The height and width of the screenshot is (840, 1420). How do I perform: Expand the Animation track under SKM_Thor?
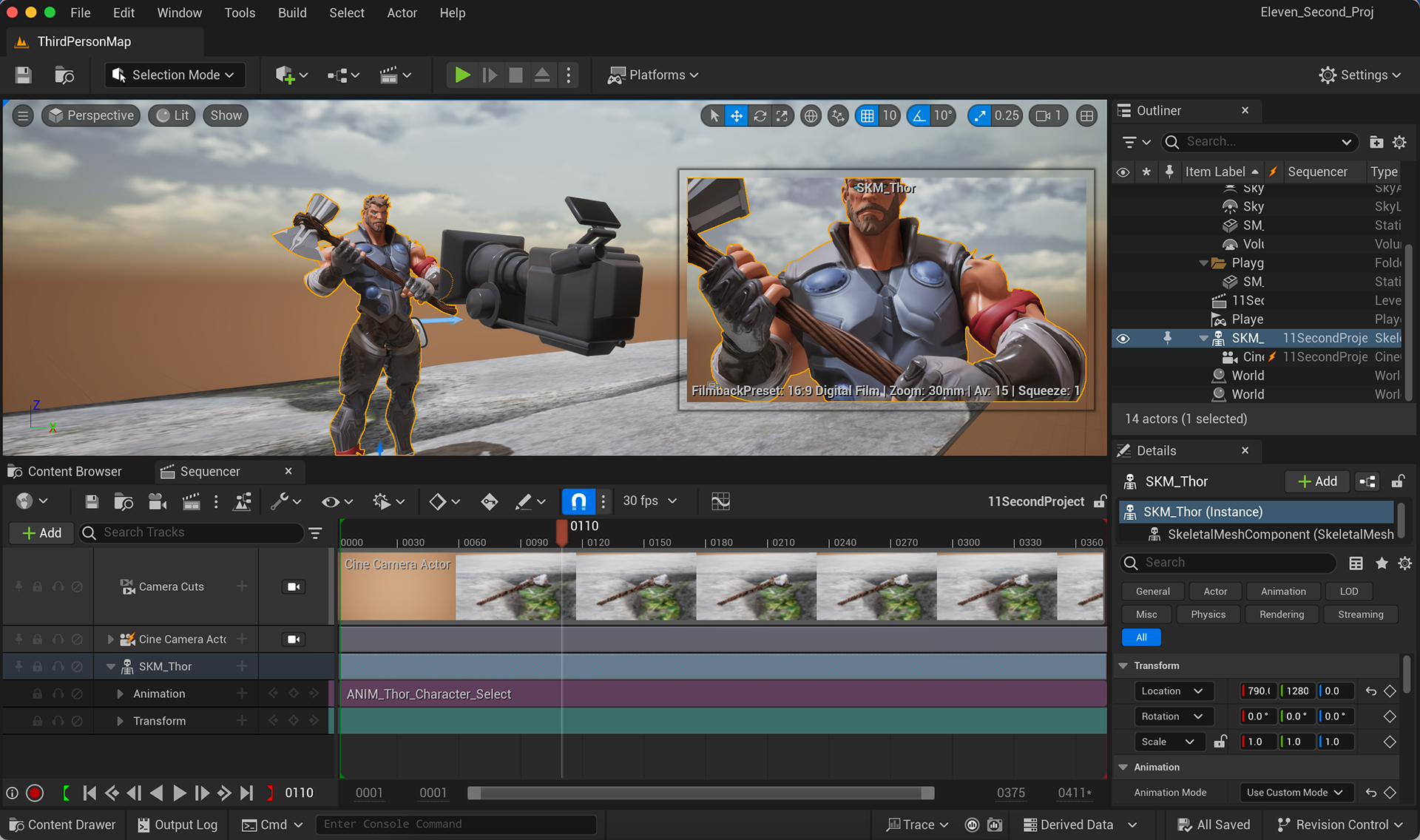tap(120, 694)
